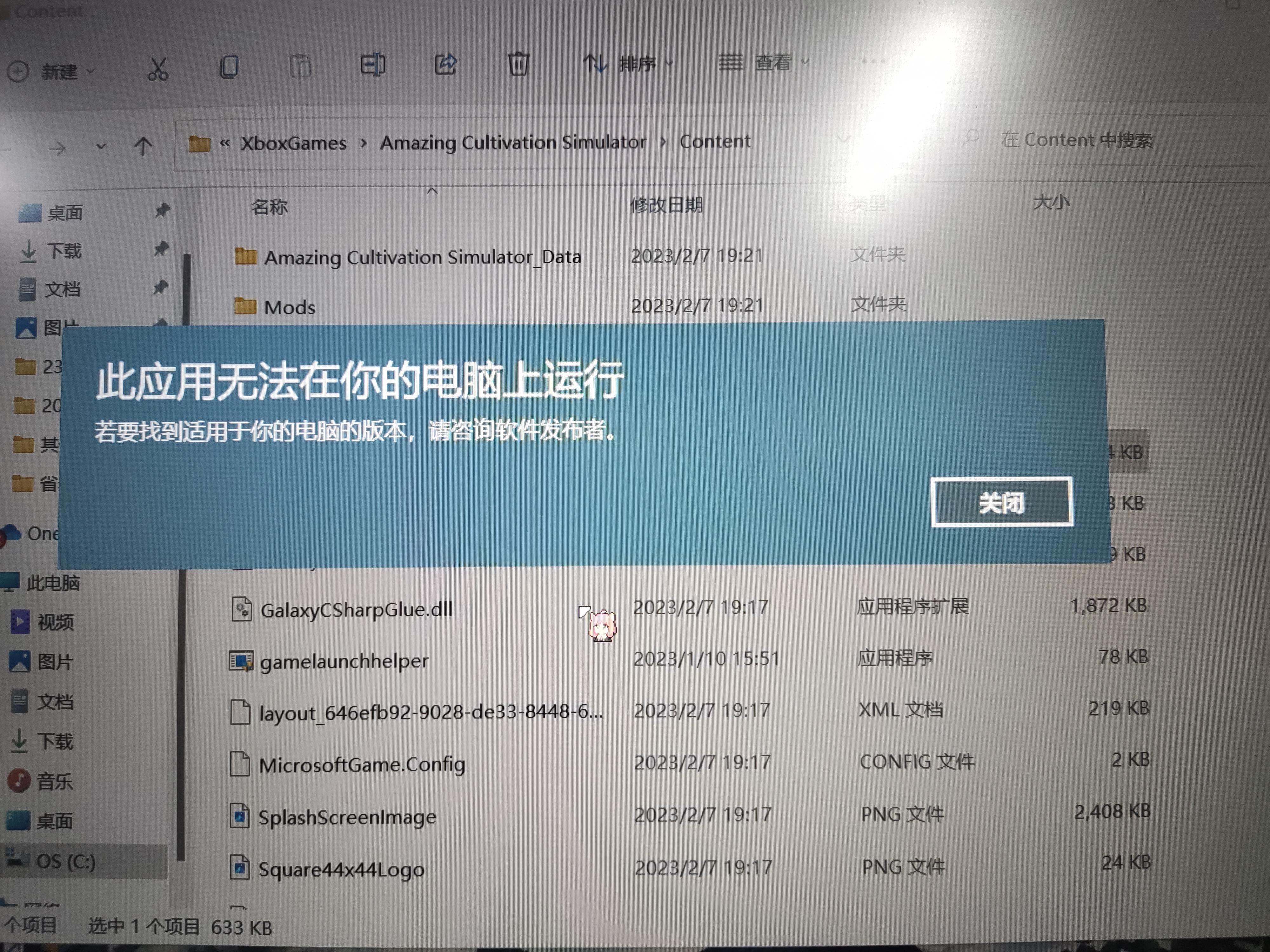The width and height of the screenshot is (1270, 952).
Task: Click the overflow « chevron in address bar
Action: click(224, 143)
